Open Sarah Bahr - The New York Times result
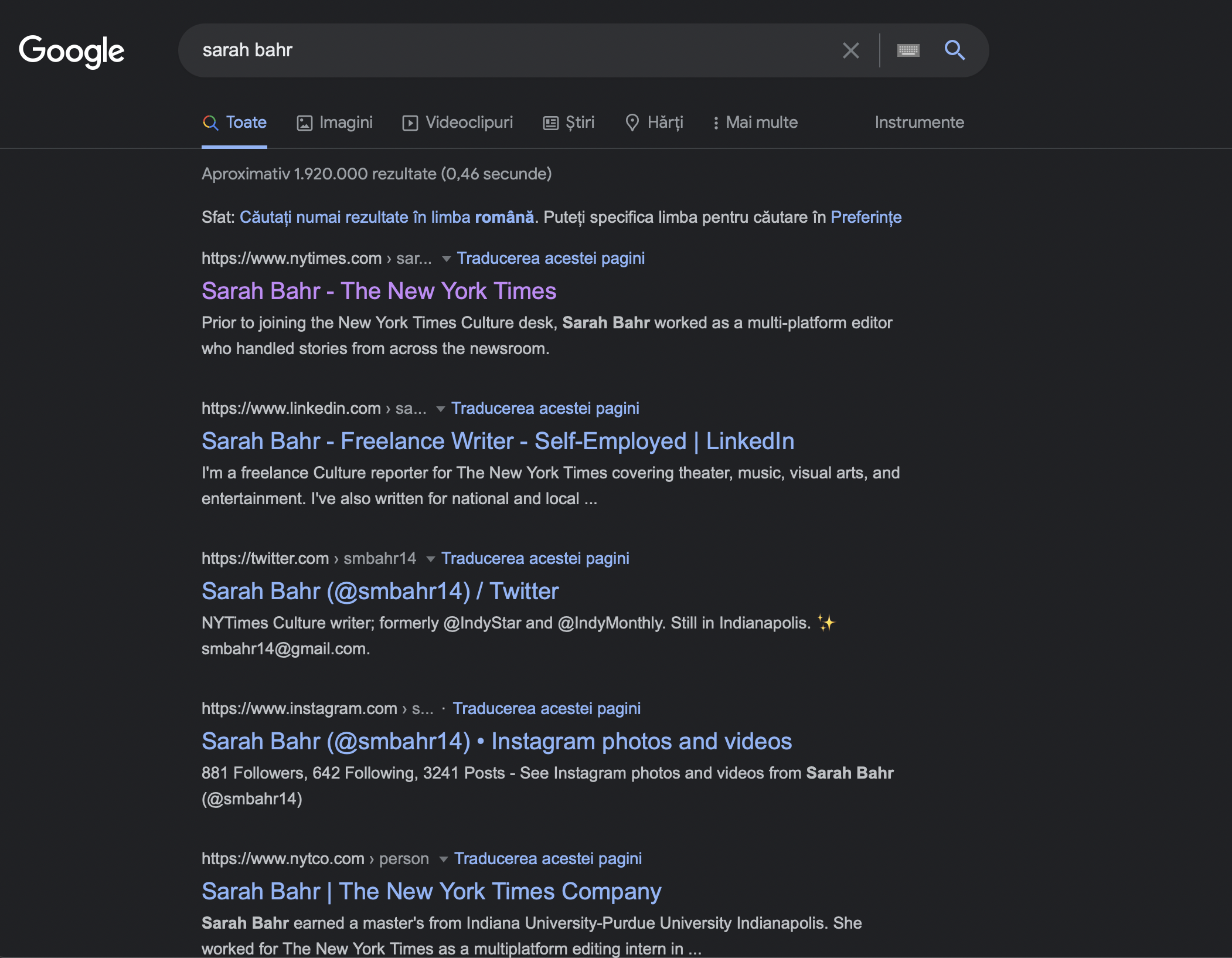Image resolution: width=1232 pixels, height=958 pixels. [x=379, y=291]
